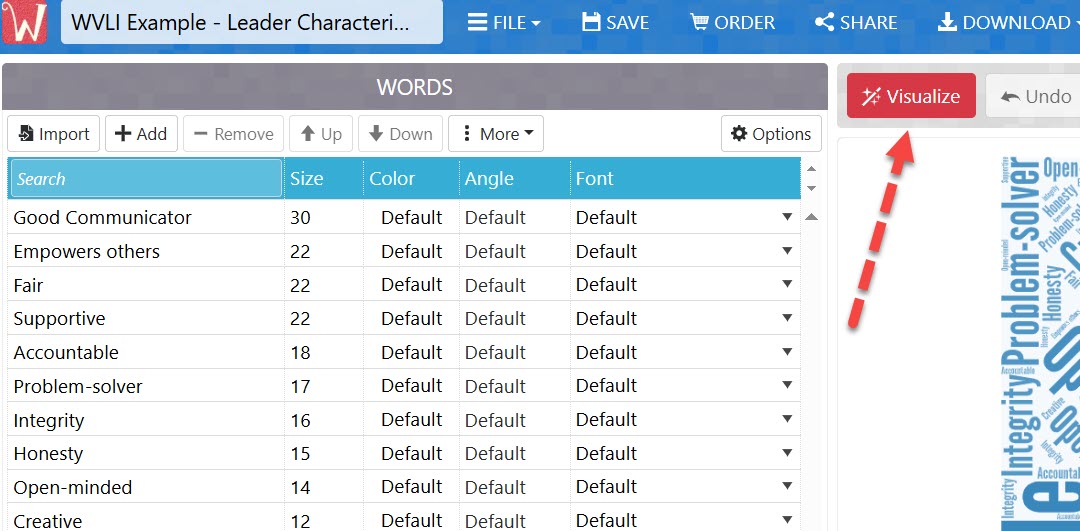Move word Up in list
The height and width of the screenshot is (531, 1080).
321,134
